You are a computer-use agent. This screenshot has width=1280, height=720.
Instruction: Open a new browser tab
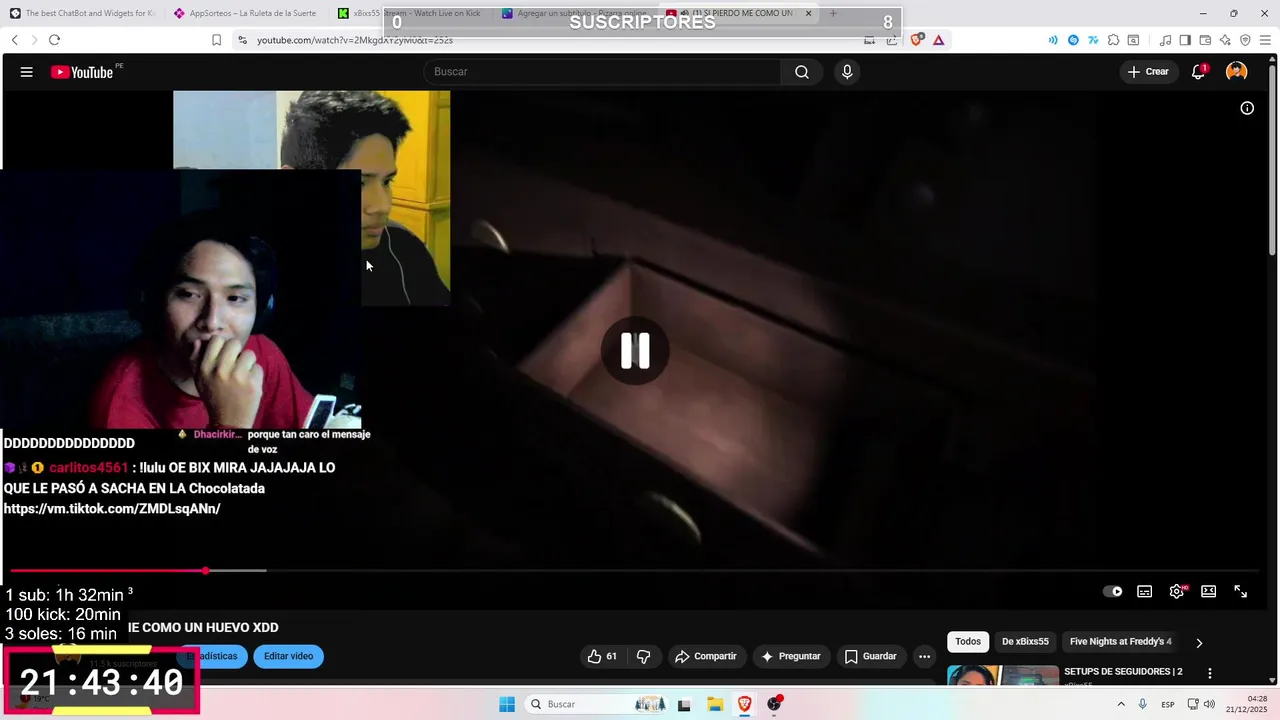(833, 13)
